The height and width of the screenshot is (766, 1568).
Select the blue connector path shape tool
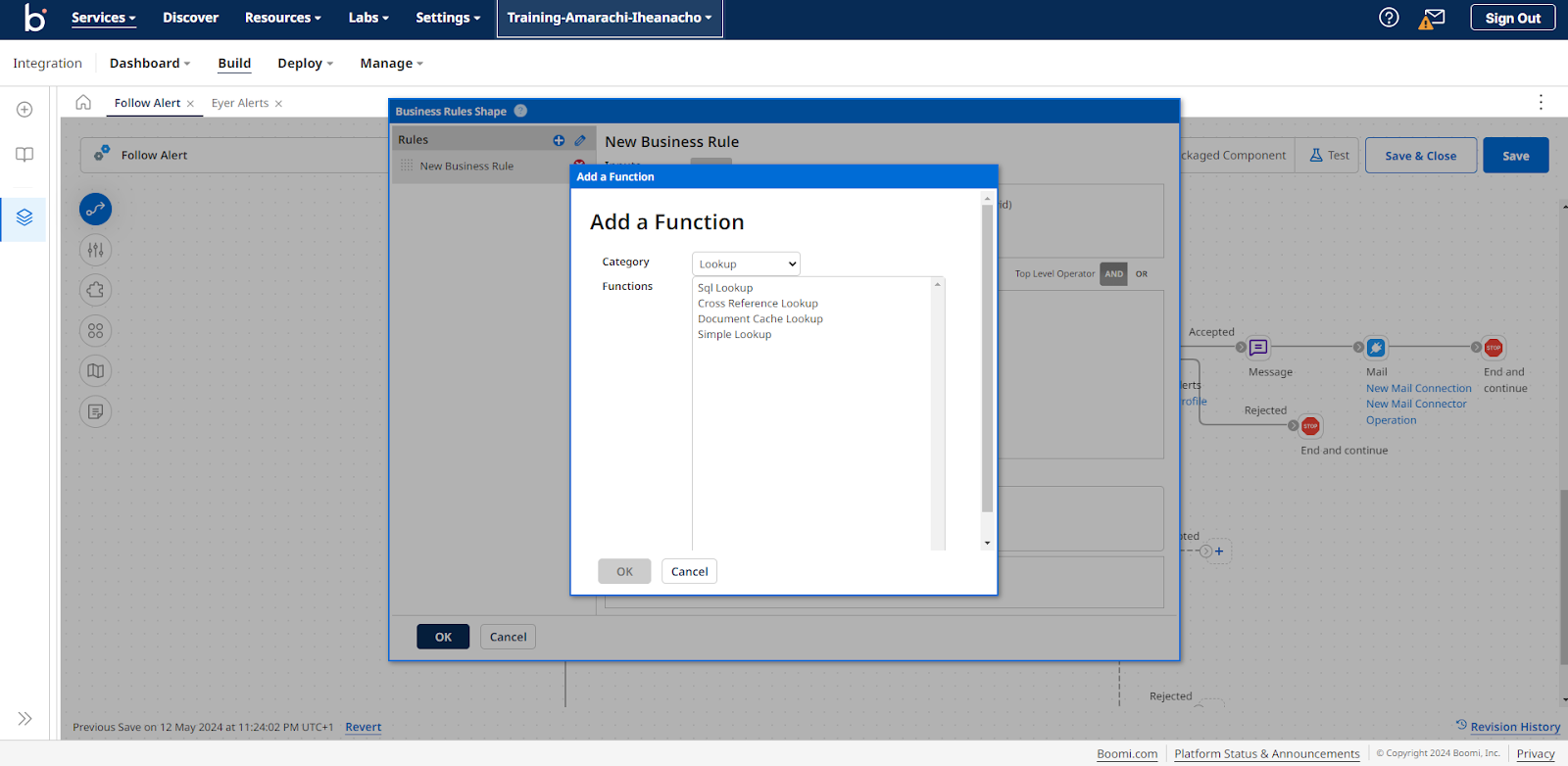(95, 209)
